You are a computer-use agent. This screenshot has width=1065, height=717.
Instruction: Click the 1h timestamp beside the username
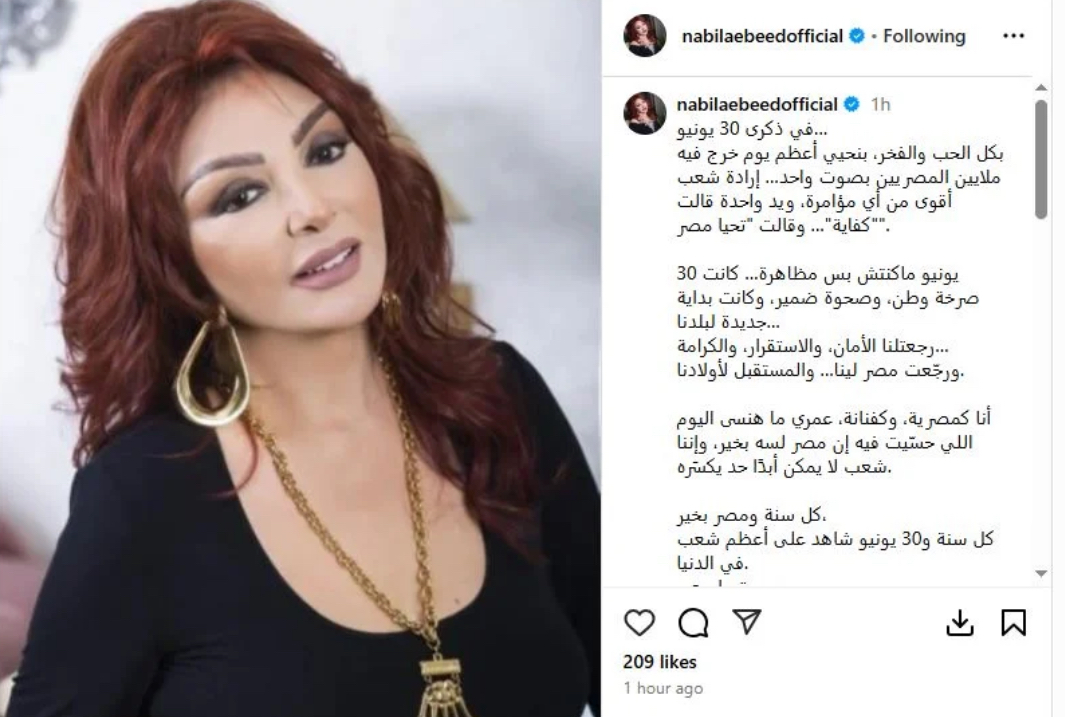(880, 105)
